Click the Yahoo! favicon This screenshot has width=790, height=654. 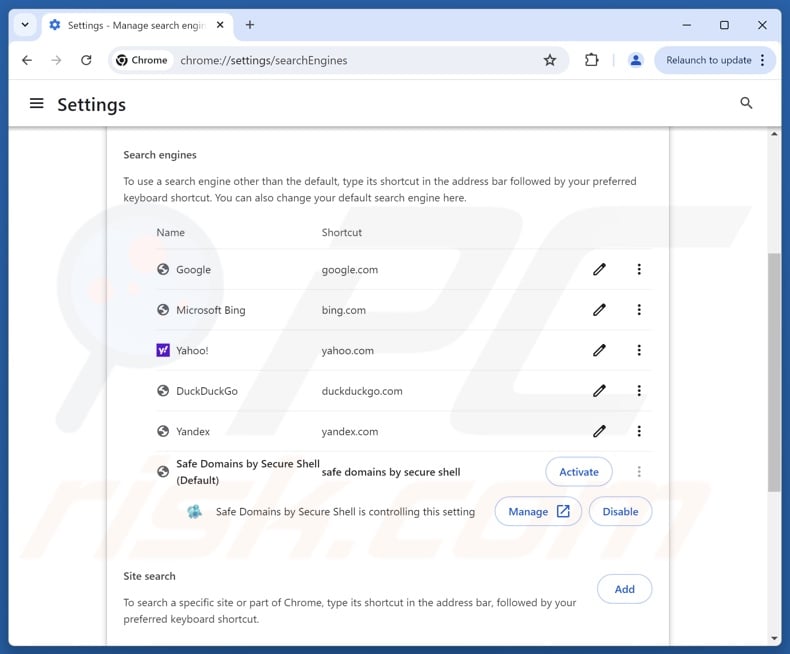click(163, 350)
